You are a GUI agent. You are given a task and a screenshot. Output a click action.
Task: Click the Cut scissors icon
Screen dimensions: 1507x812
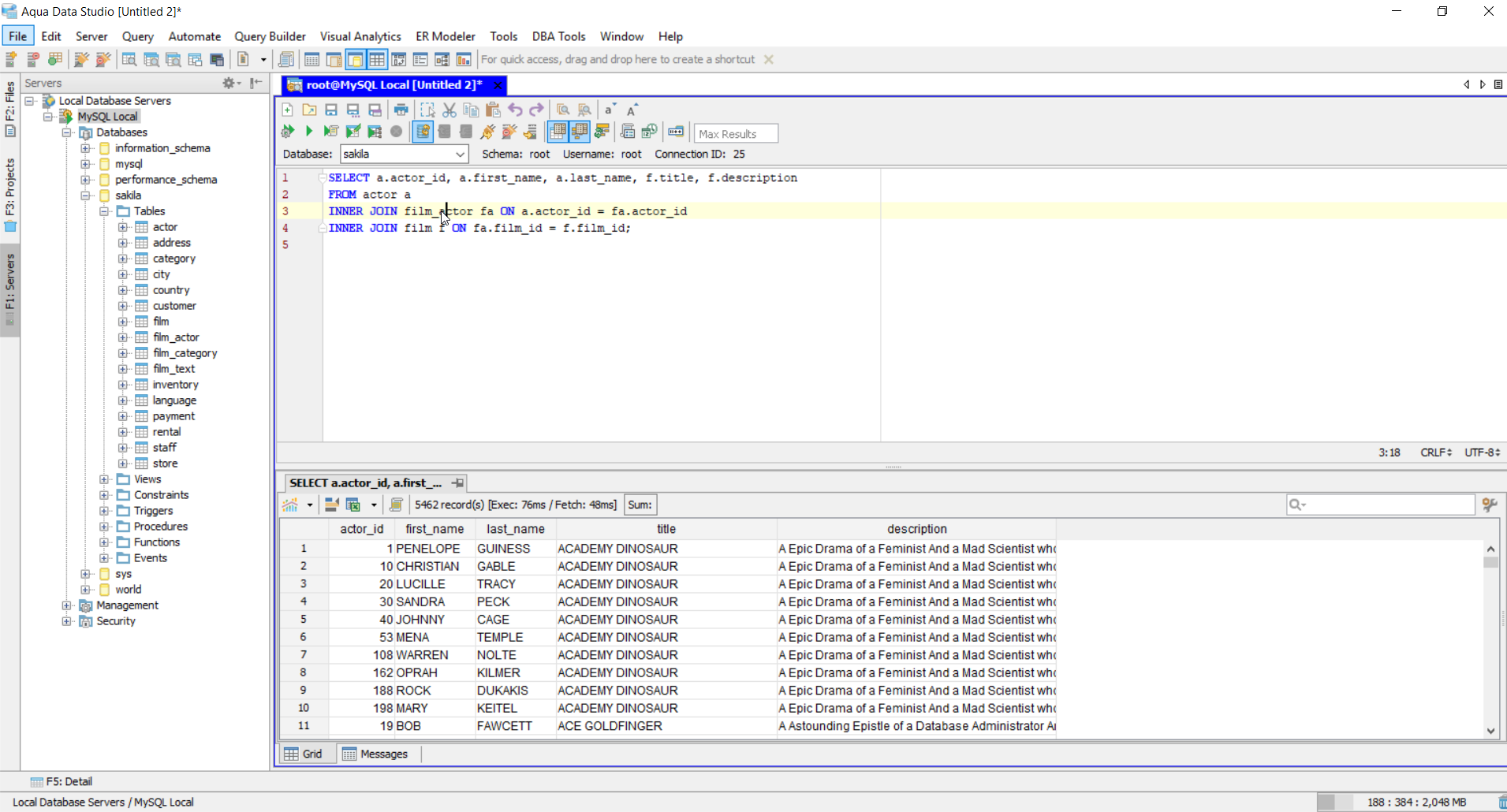(449, 110)
